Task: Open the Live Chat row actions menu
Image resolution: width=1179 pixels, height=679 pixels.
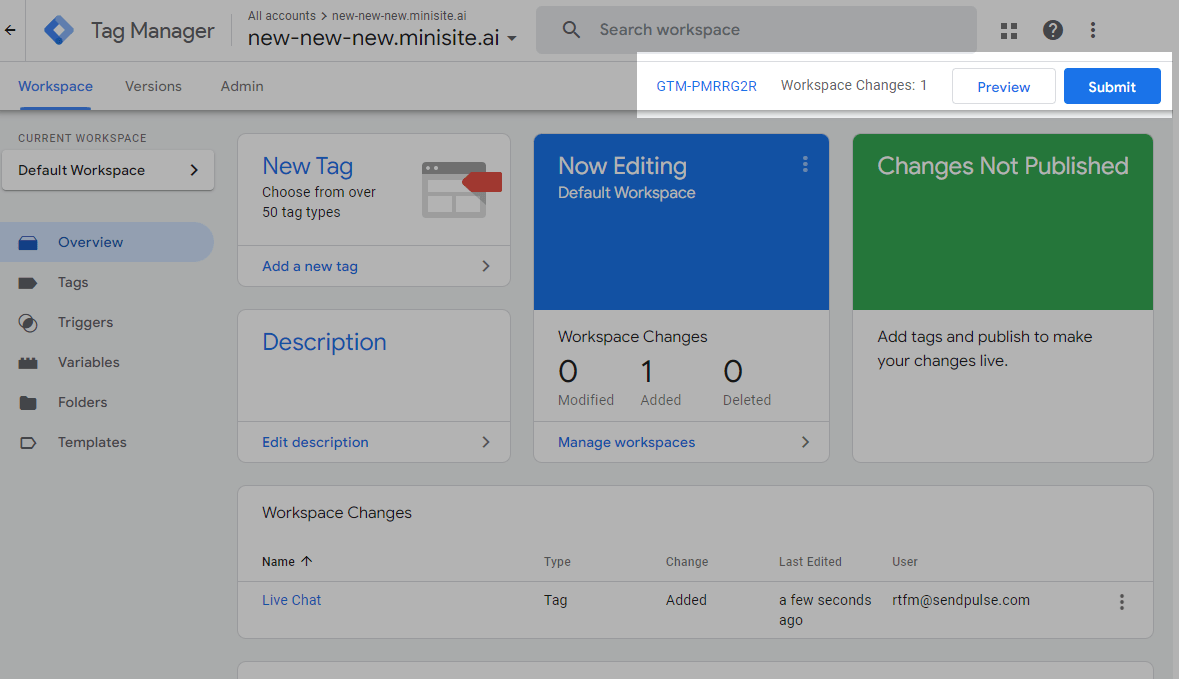Action: coord(1121,601)
